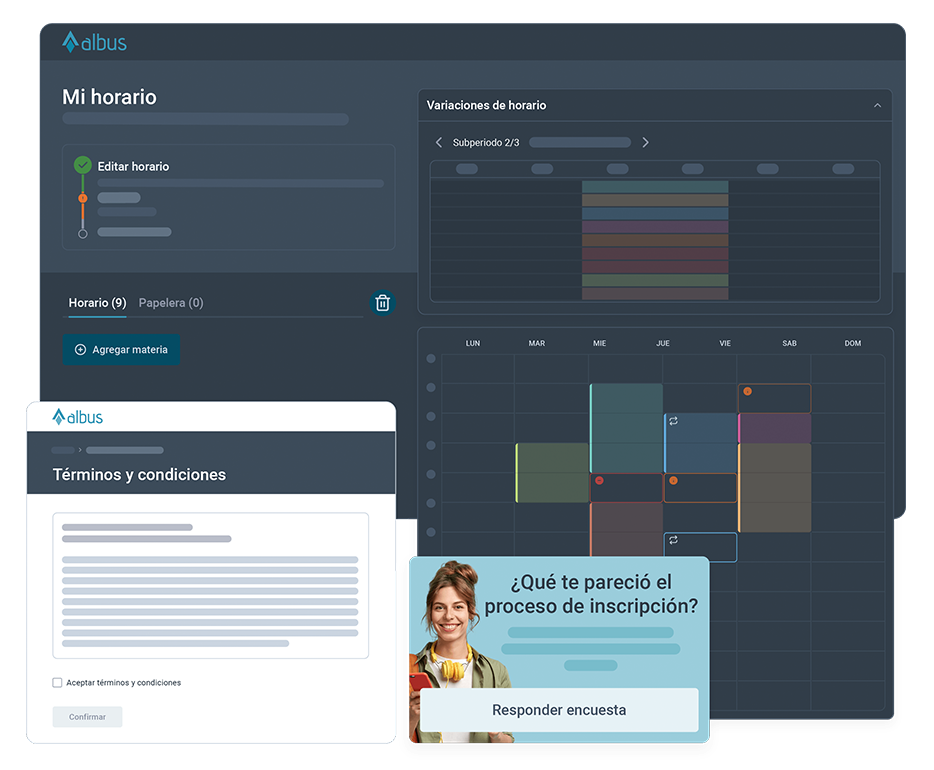This screenshot has width=934, height=770.
Task: Collapse the Variaciones de horario panel
Action: [x=877, y=105]
